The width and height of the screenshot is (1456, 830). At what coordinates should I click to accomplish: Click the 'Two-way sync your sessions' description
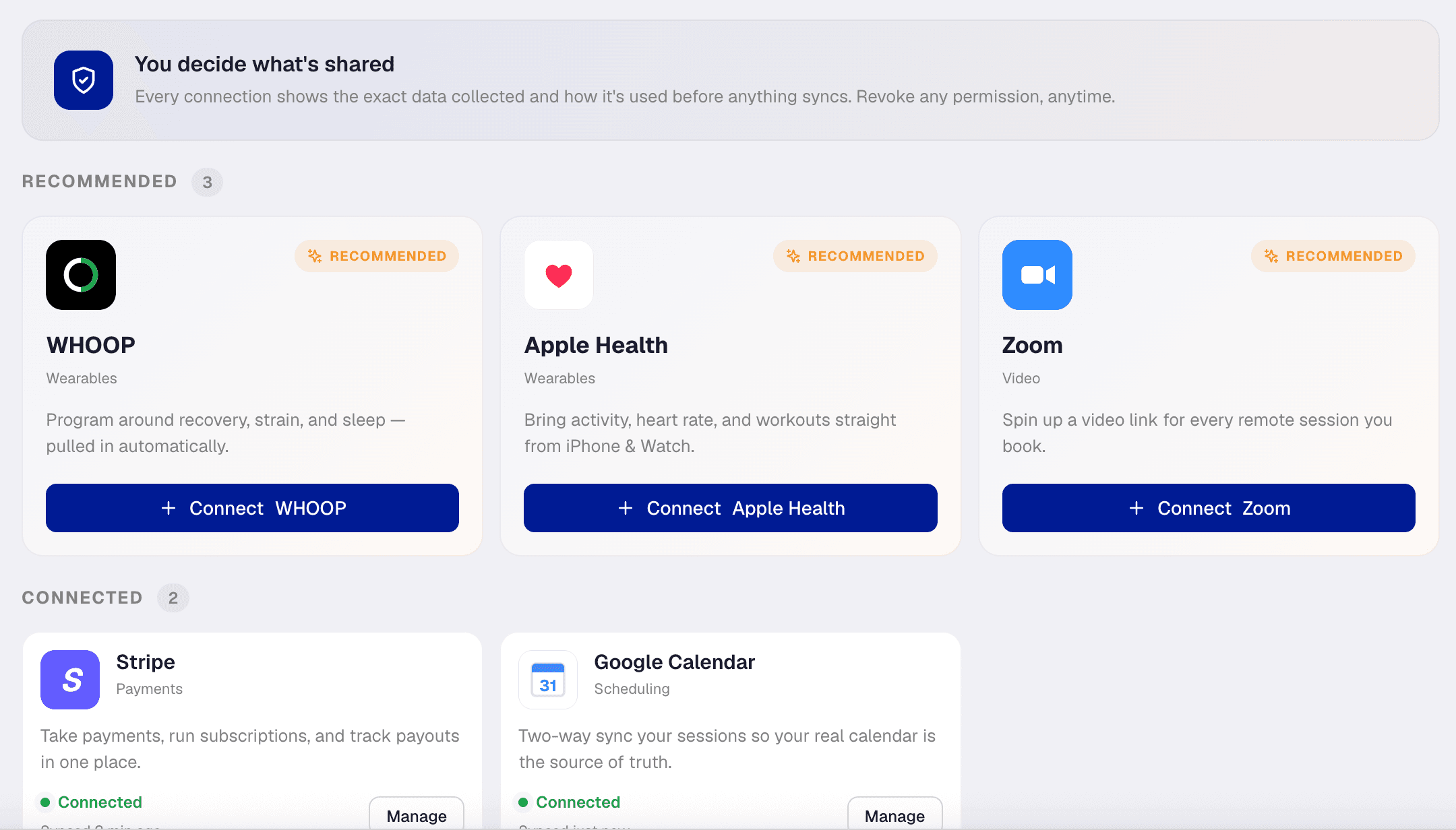click(x=727, y=749)
